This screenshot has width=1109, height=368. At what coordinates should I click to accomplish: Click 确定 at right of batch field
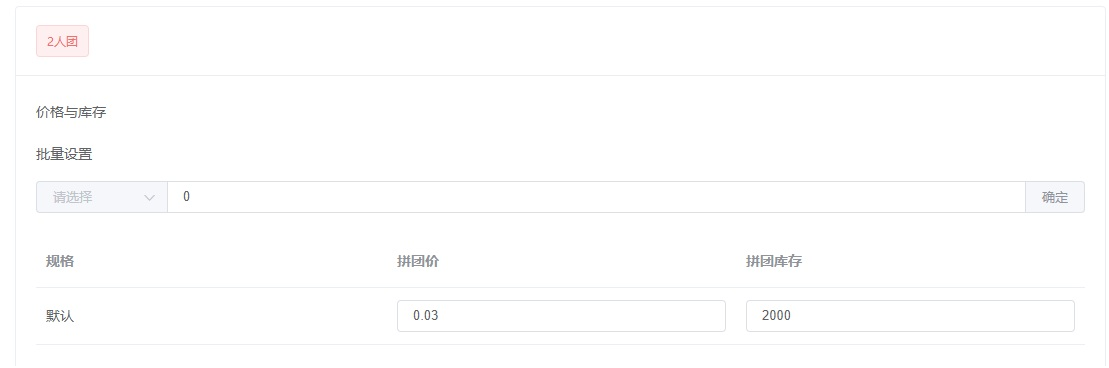tap(1055, 197)
